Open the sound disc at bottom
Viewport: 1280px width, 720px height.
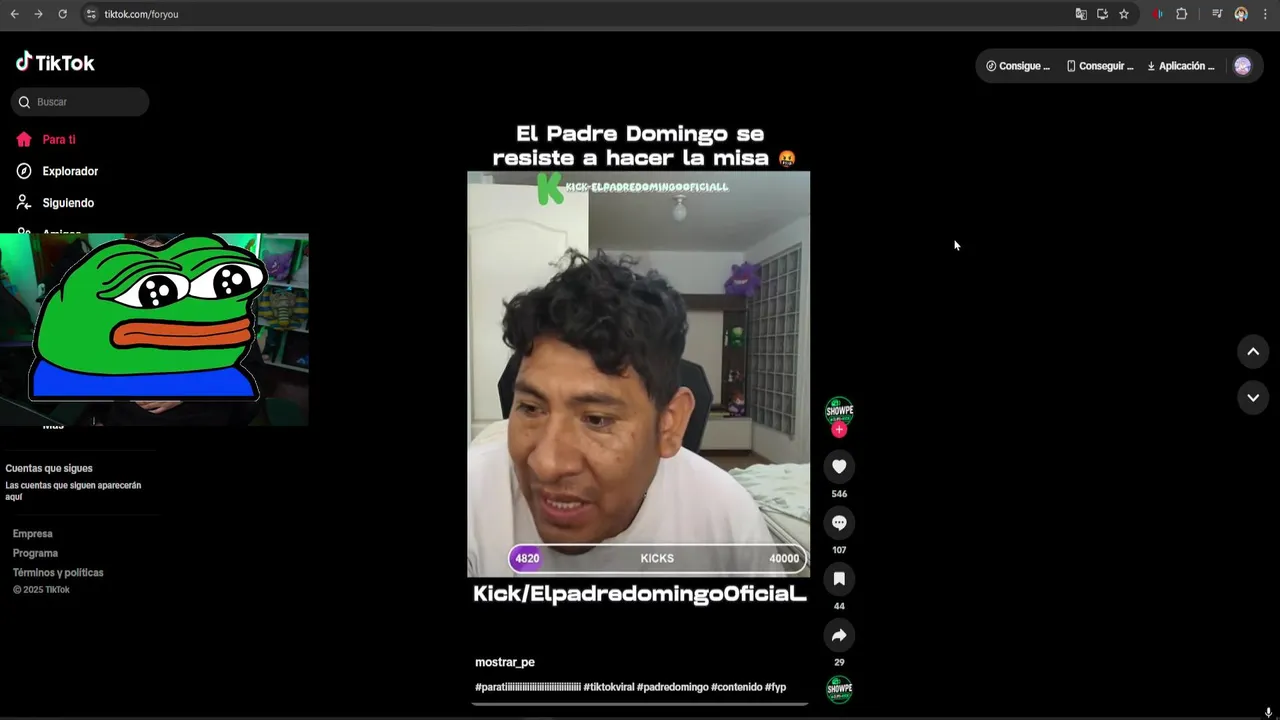(x=839, y=689)
